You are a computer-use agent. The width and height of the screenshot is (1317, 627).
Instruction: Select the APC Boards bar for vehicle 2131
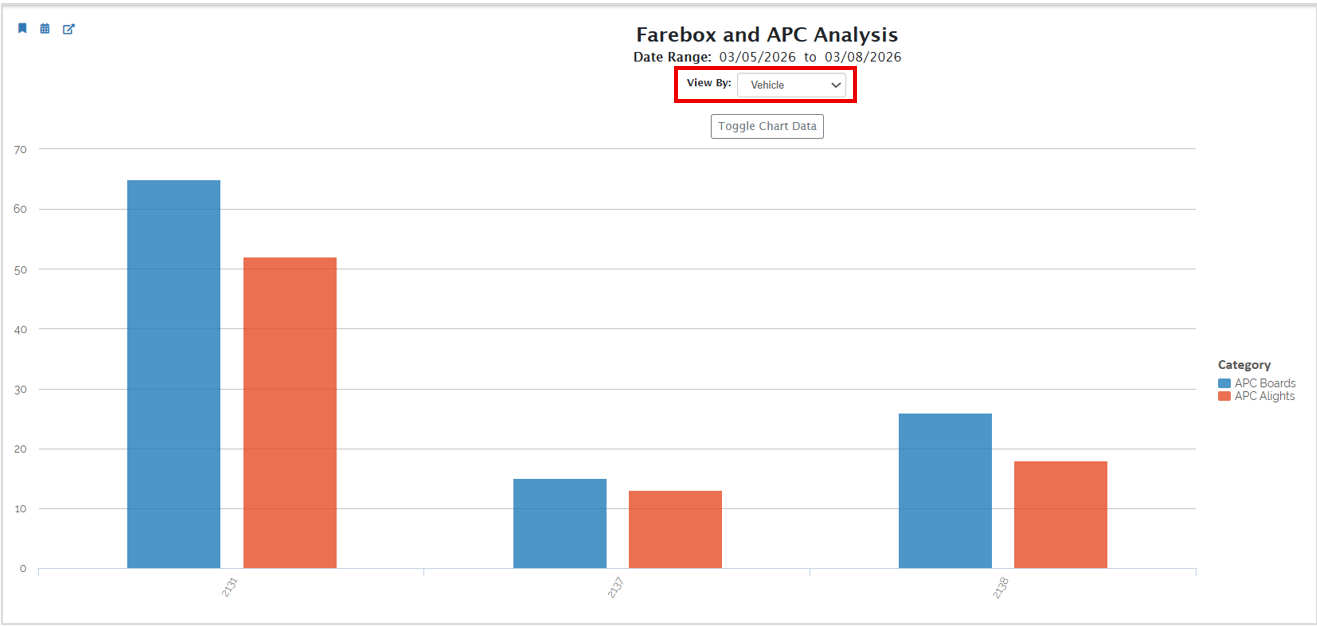pyautogui.click(x=174, y=374)
